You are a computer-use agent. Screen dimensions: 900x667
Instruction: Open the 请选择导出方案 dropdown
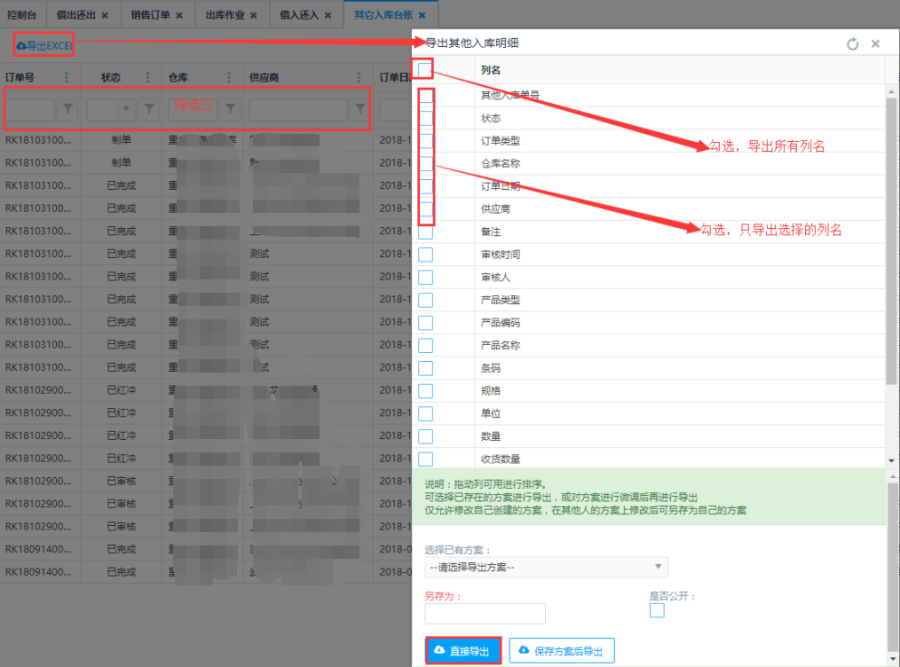[x=546, y=567]
